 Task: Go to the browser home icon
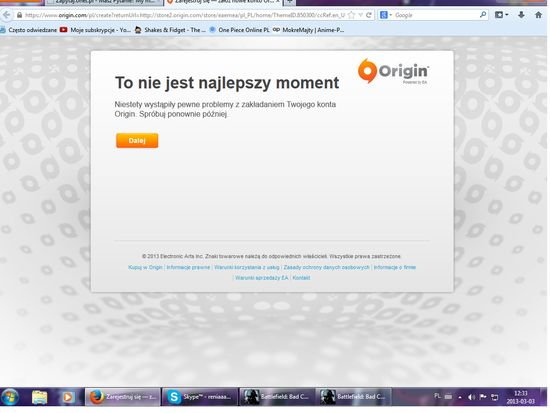coord(538,15)
